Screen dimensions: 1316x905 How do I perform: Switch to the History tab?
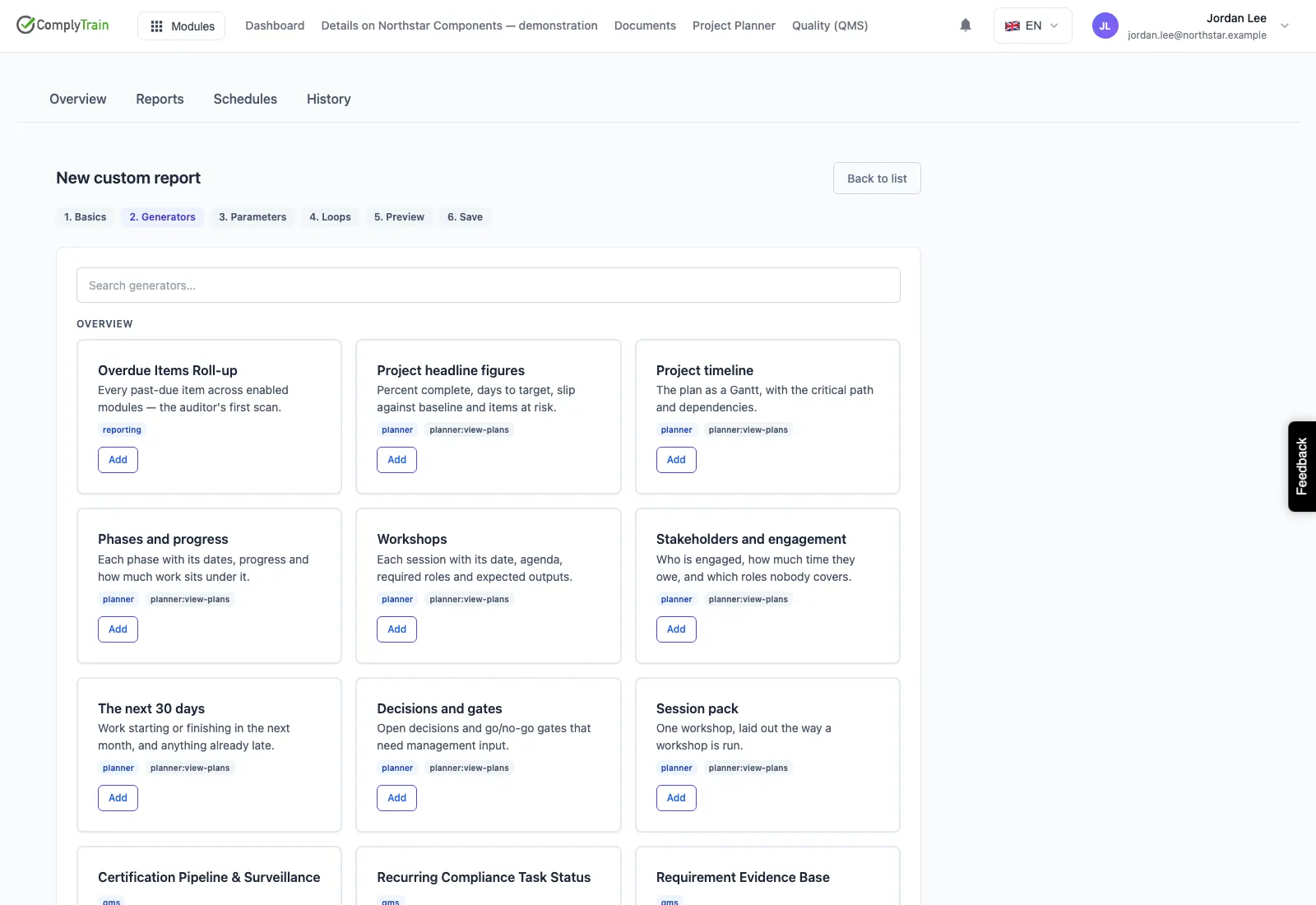(x=329, y=99)
